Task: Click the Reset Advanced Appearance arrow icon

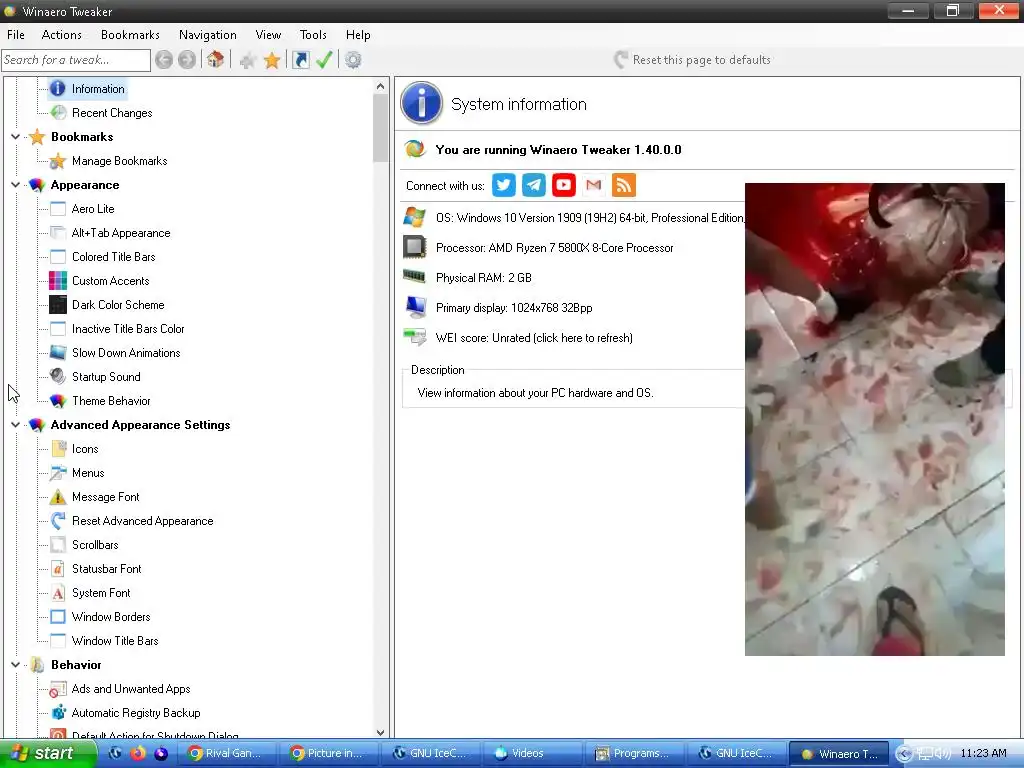Action: (x=58, y=521)
